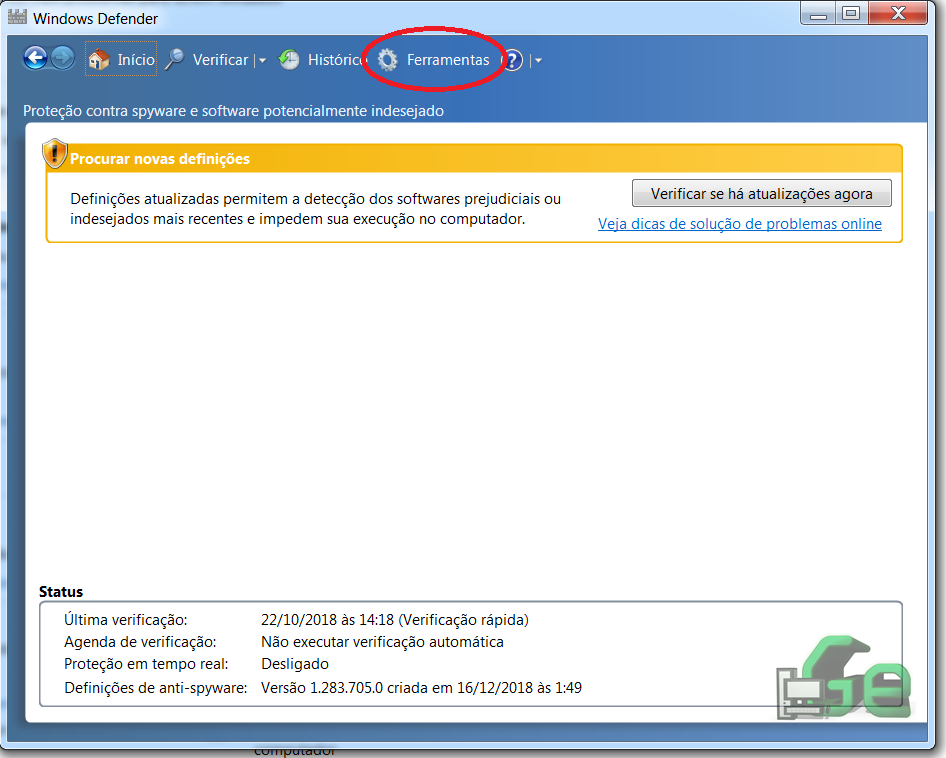This screenshot has height=758, width=946.
Task: Open the Histórico section
Action: [x=335, y=60]
